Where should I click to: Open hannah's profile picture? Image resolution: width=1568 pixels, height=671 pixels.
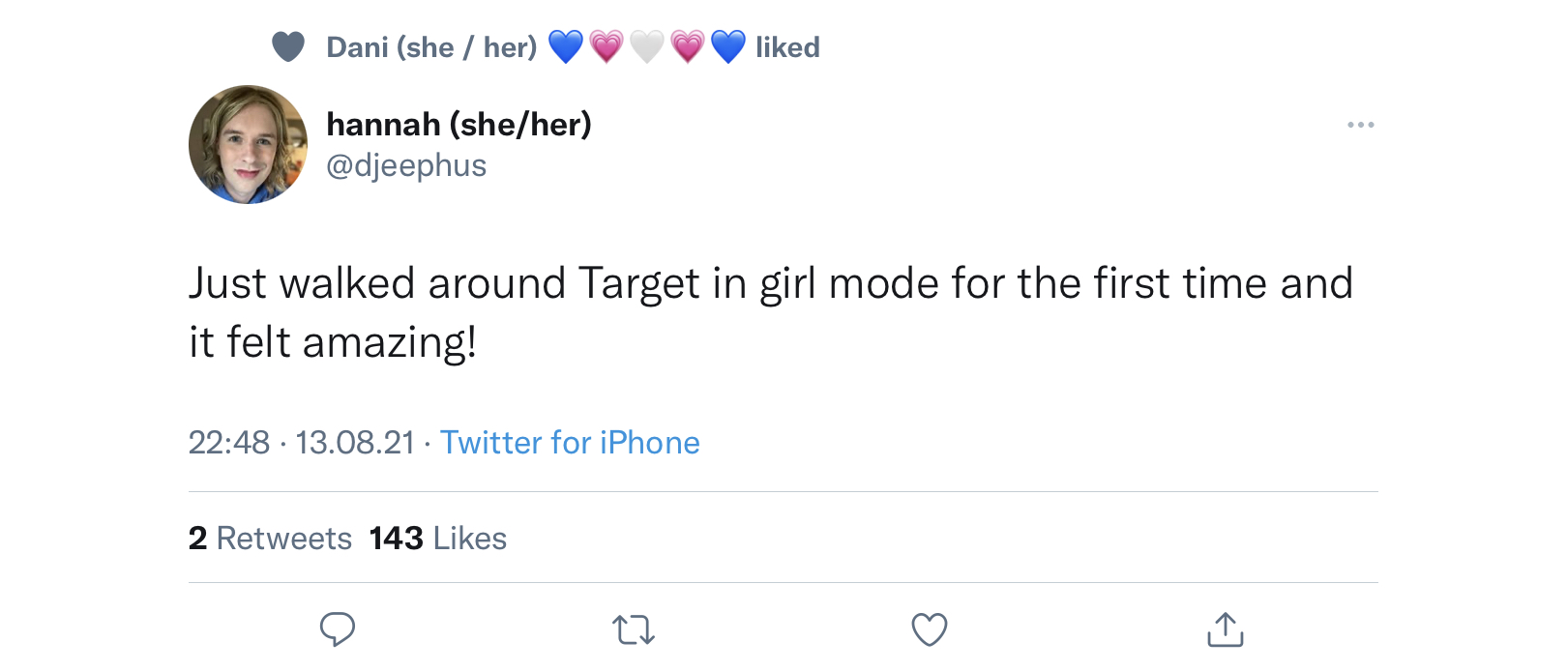click(x=248, y=144)
